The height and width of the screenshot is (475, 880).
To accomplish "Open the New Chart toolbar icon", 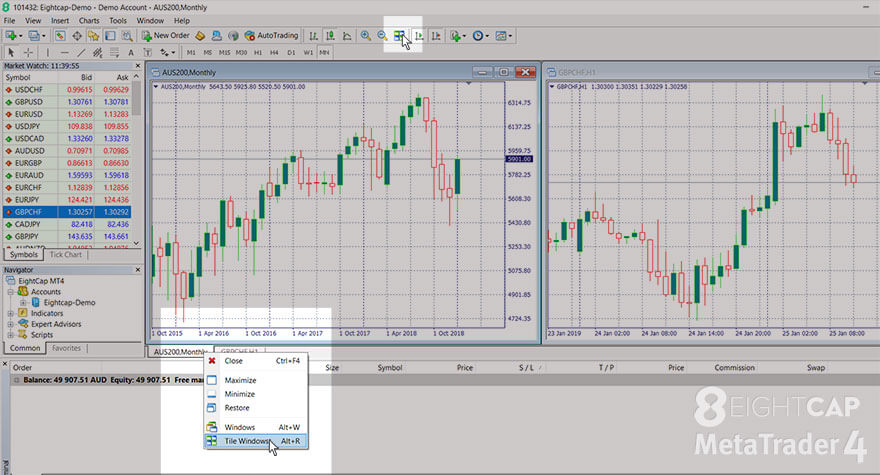I will point(10,36).
